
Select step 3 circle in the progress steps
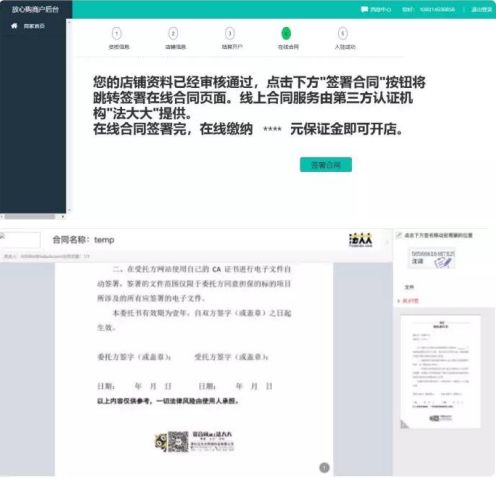pos(230,34)
